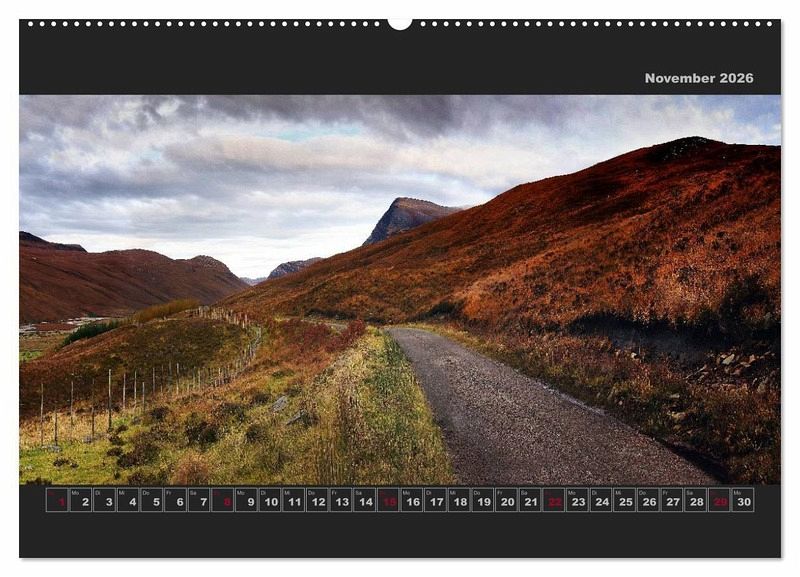Select Saturday day 7 cell

coord(198,500)
